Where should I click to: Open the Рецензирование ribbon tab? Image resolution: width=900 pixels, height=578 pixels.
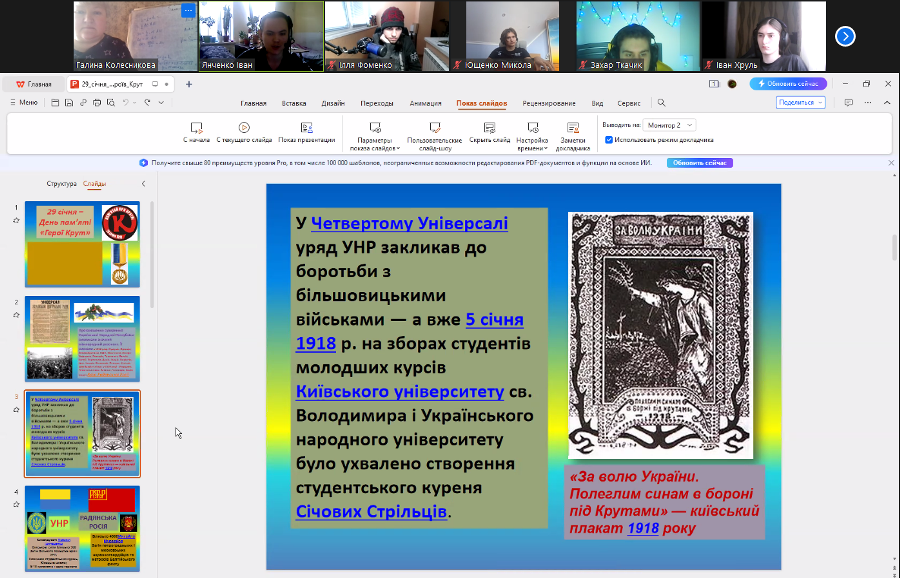tap(549, 103)
